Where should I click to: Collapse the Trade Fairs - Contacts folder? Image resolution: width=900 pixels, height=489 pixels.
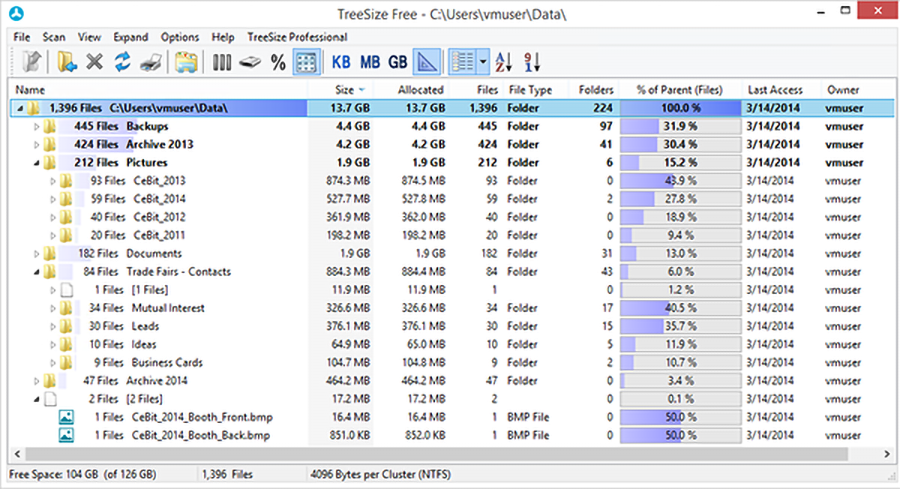(x=37, y=272)
